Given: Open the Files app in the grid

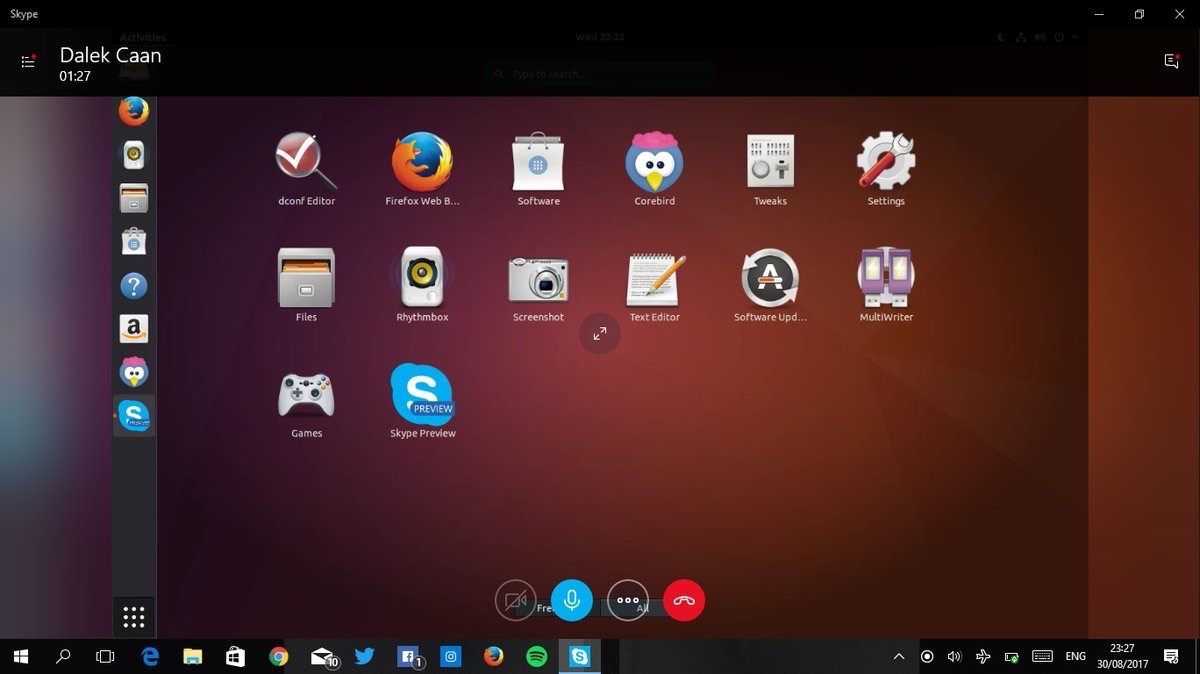Looking at the screenshot, I should tap(306, 278).
